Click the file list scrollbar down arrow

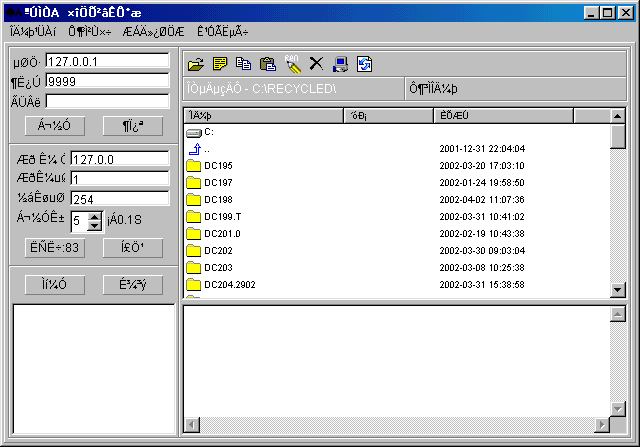pyautogui.click(x=618, y=290)
